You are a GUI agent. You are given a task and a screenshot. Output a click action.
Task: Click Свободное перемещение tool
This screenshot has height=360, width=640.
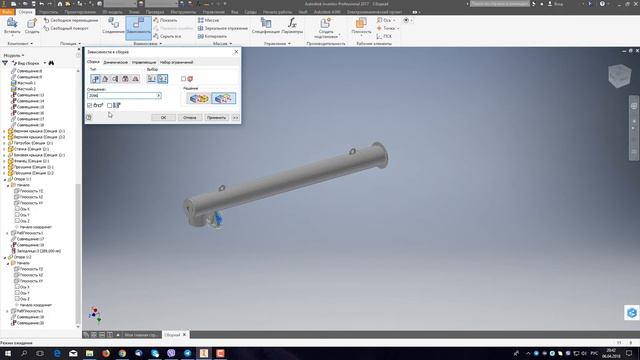pyautogui.click(x=71, y=20)
